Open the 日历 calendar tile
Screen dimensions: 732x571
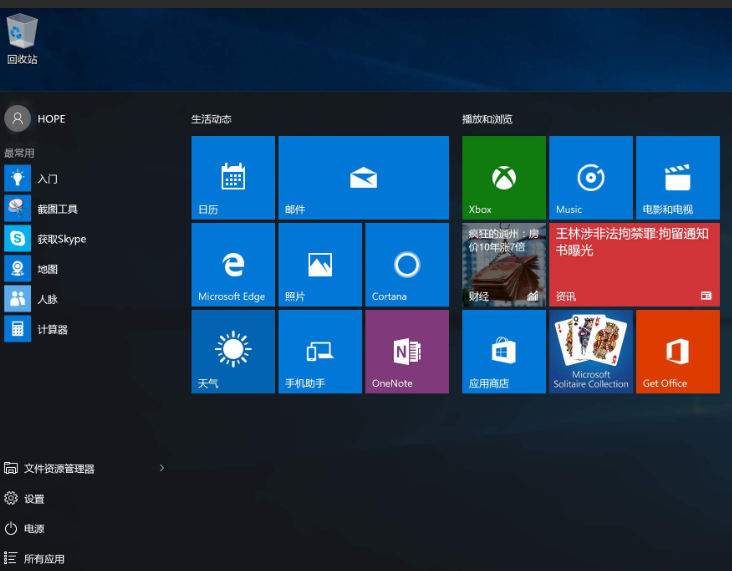coord(233,177)
